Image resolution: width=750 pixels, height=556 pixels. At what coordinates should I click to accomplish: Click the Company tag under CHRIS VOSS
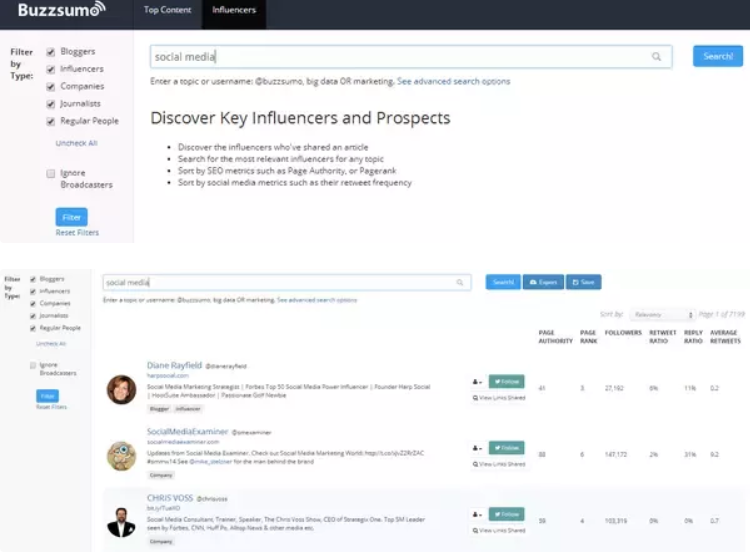coord(161,541)
